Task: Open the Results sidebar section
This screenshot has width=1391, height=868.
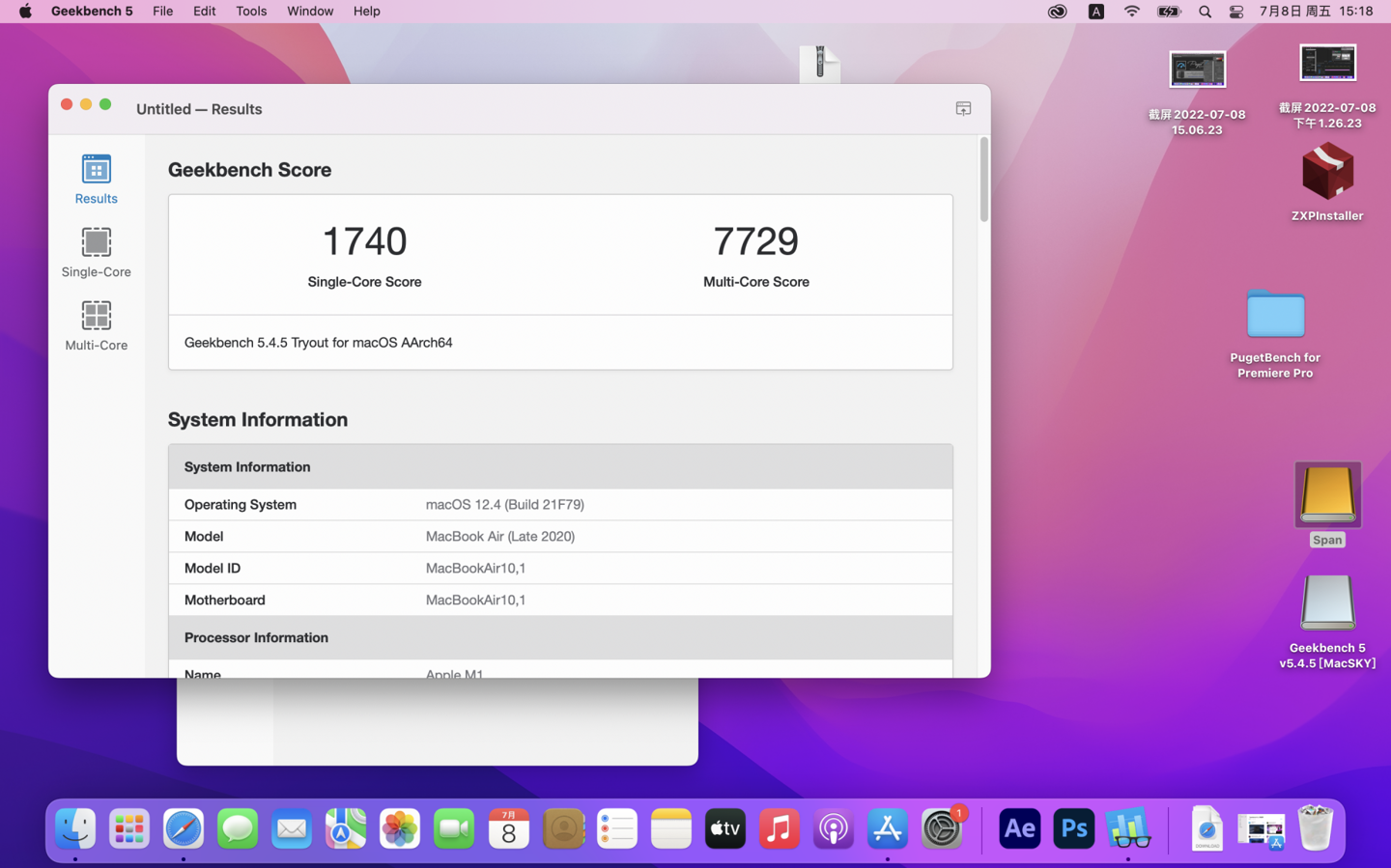Action: 96,180
